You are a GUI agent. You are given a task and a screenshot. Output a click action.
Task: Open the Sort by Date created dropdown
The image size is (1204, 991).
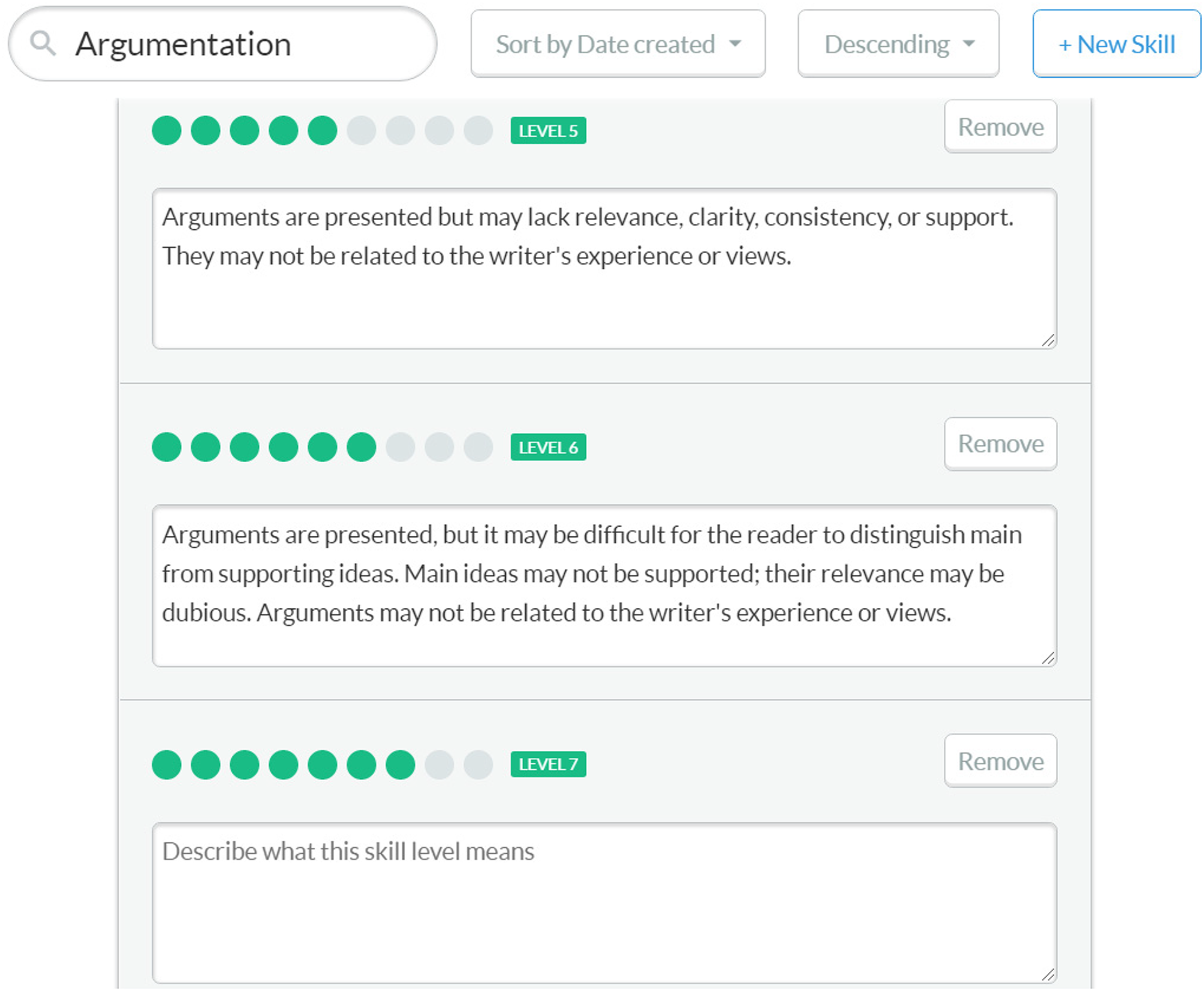tap(618, 44)
